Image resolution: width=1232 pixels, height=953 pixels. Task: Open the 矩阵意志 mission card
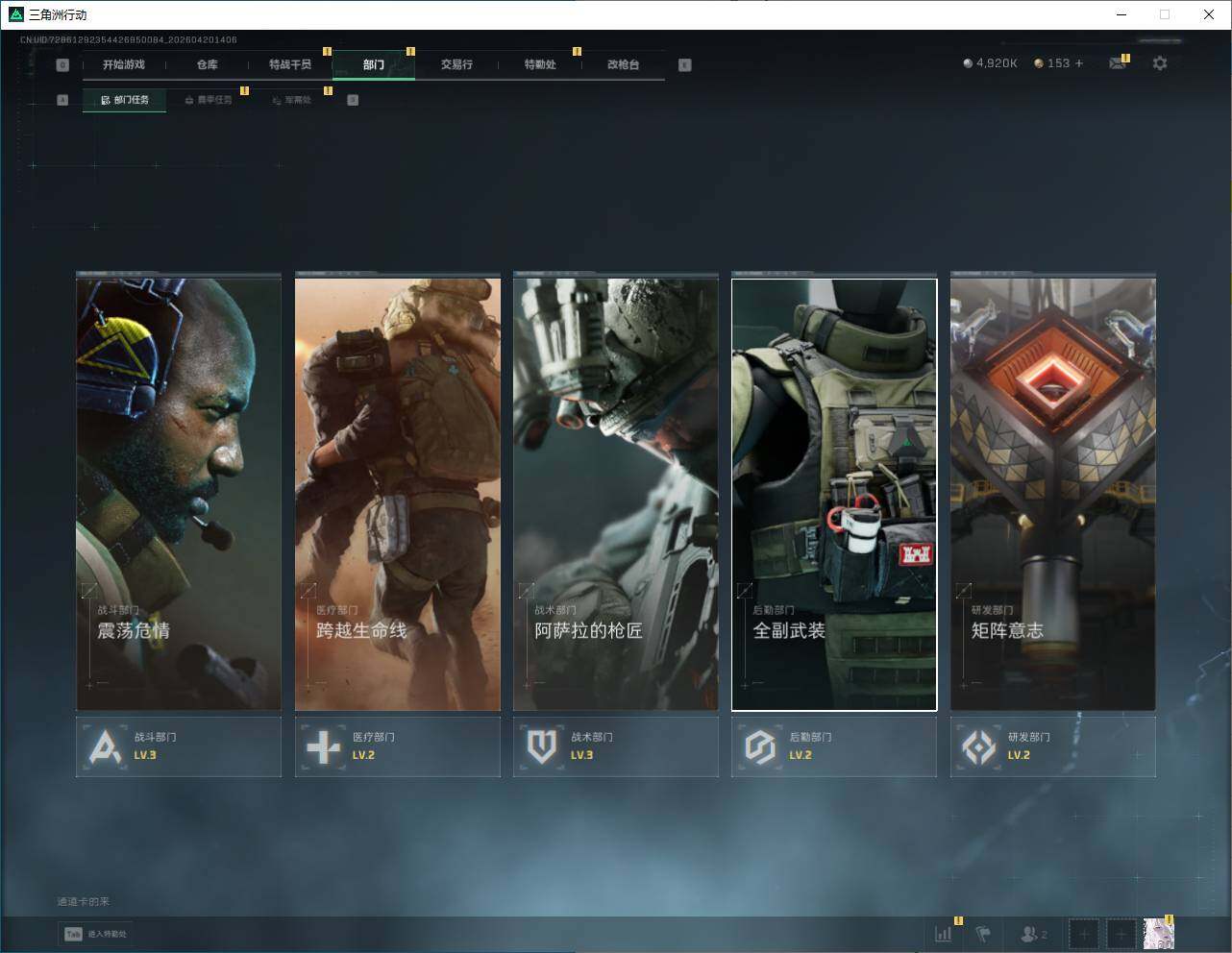coord(1053,494)
